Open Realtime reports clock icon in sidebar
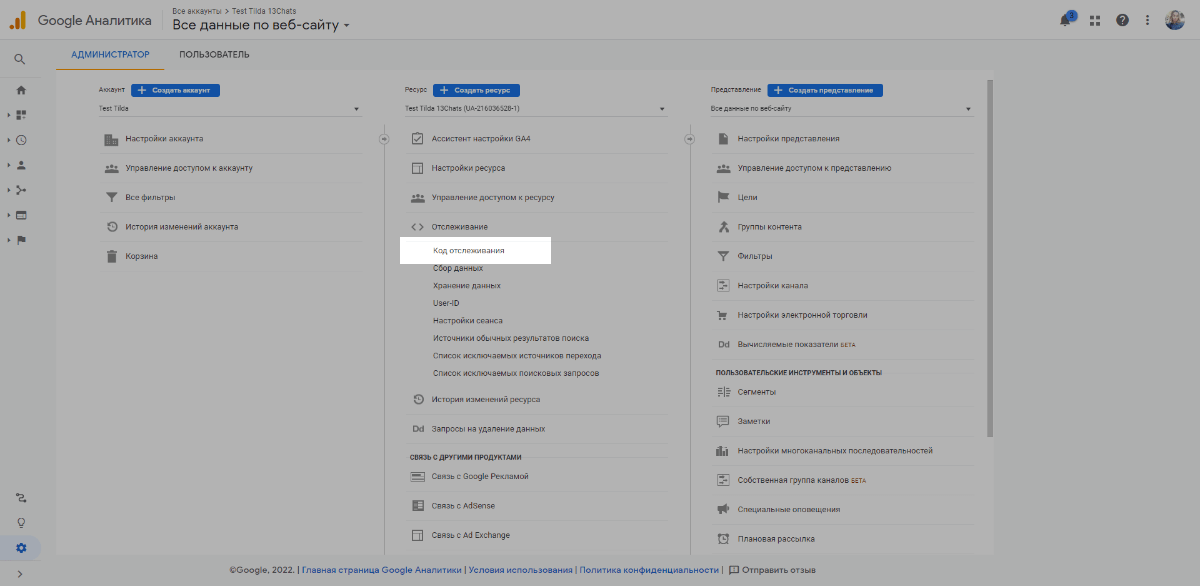The width and height of the screenshot is (1200, 586). pyautogui.click(x=21, y=140)
